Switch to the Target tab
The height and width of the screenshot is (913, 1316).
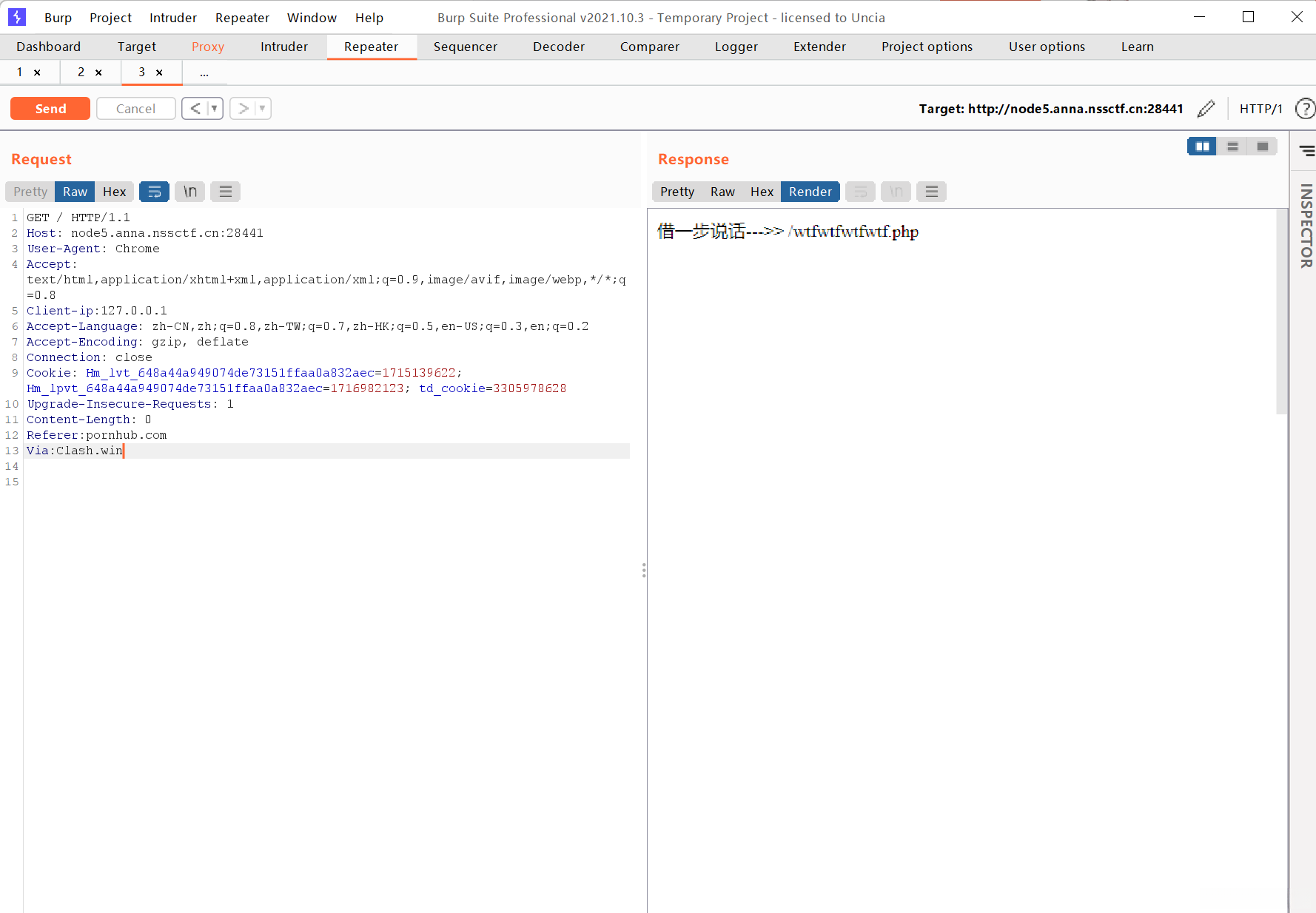137,47
